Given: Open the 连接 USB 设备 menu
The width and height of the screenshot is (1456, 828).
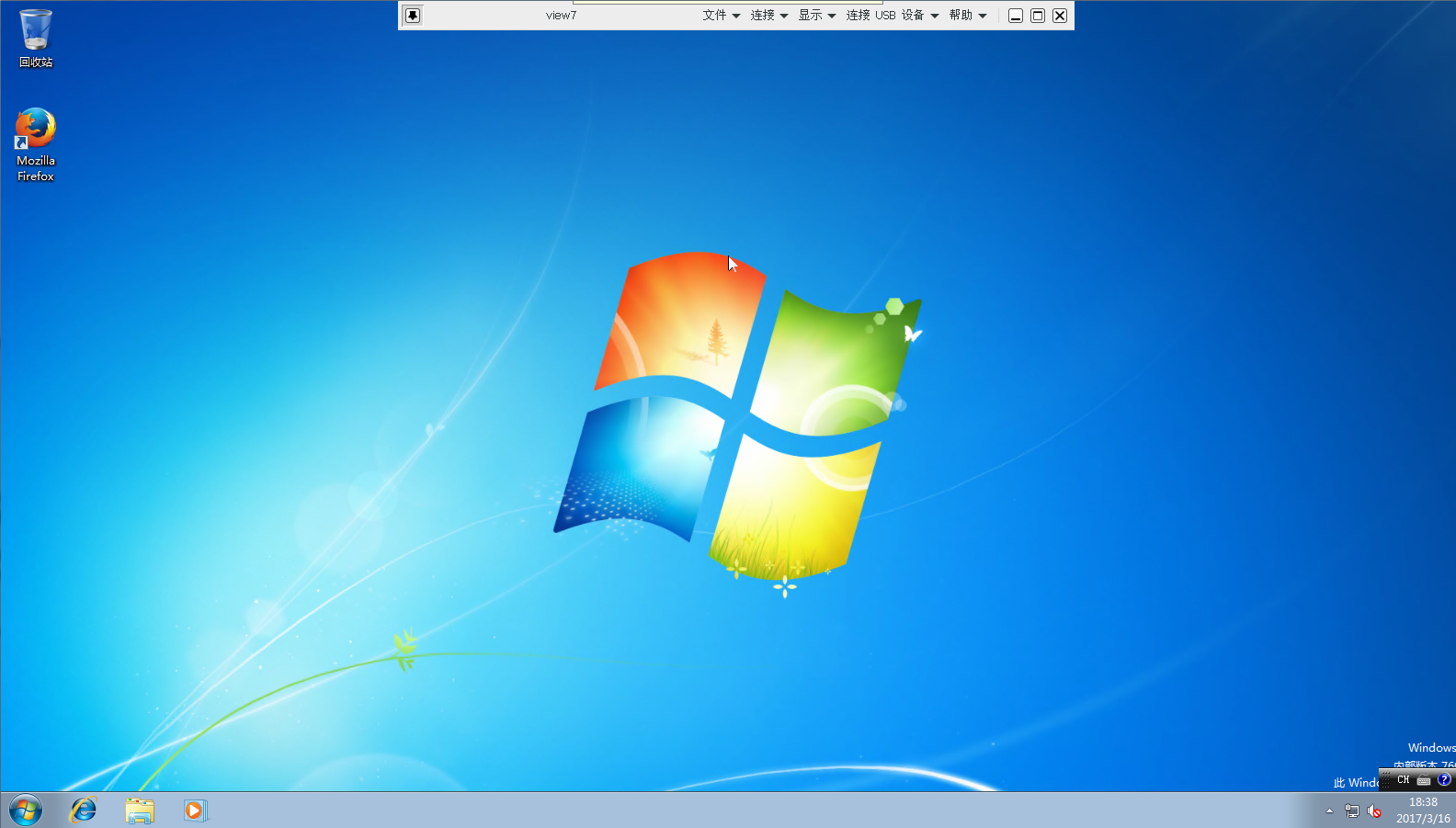Looking at the screenshot, I should point(893,16).
